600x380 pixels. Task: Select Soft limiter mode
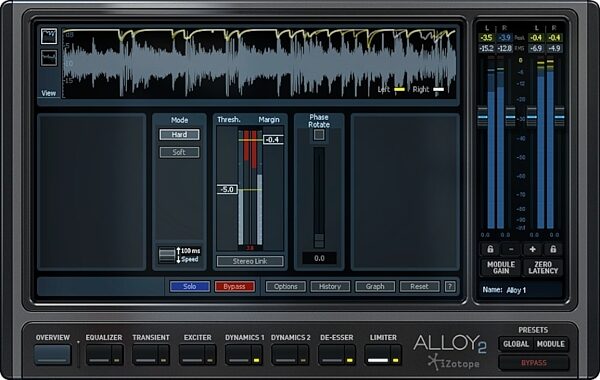pos(179,152)
